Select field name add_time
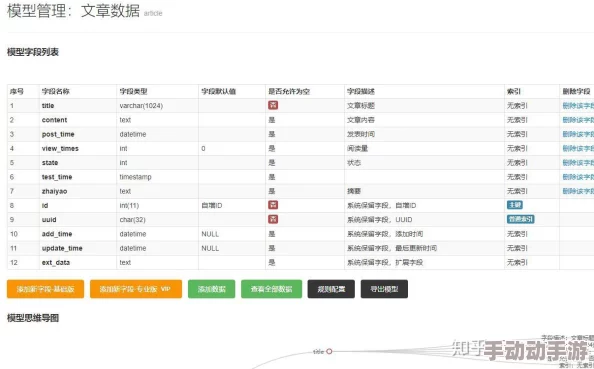Image resolution: width=594 pixels, height=369 pixels. click(x=57, y=234)
